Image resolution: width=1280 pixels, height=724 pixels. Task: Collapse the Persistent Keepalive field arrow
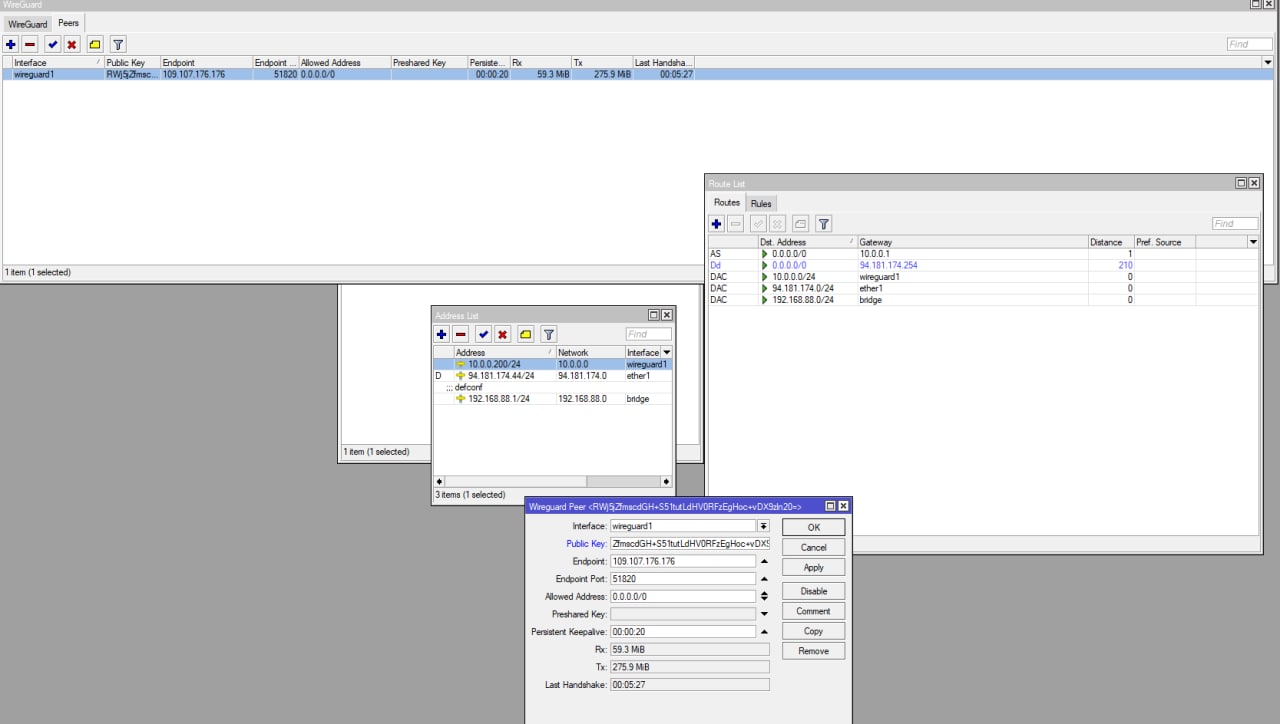[x=764, y=632]
